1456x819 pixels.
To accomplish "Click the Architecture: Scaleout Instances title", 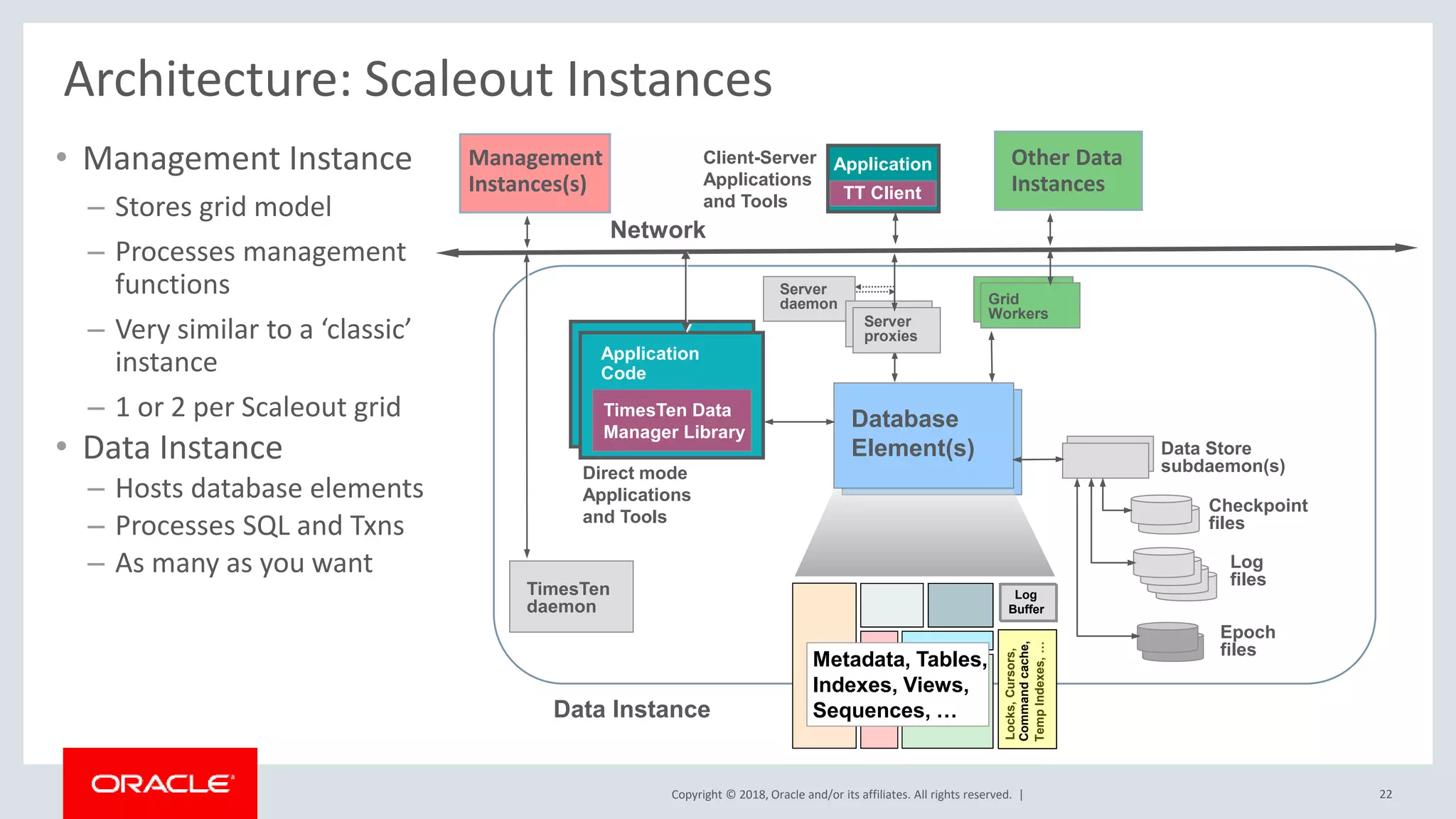I will 418,78.
